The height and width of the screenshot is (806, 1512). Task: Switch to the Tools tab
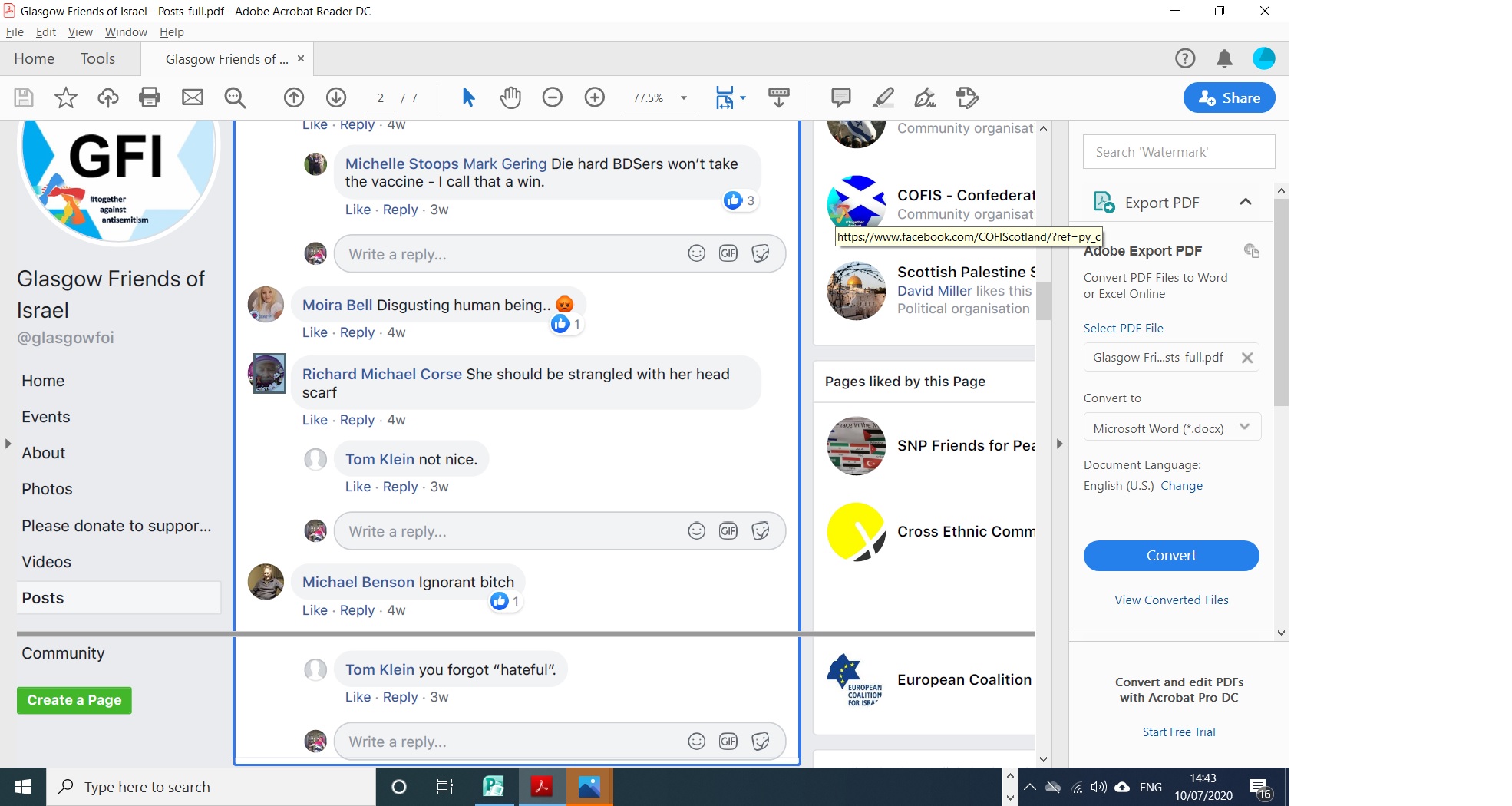(97, 59)
